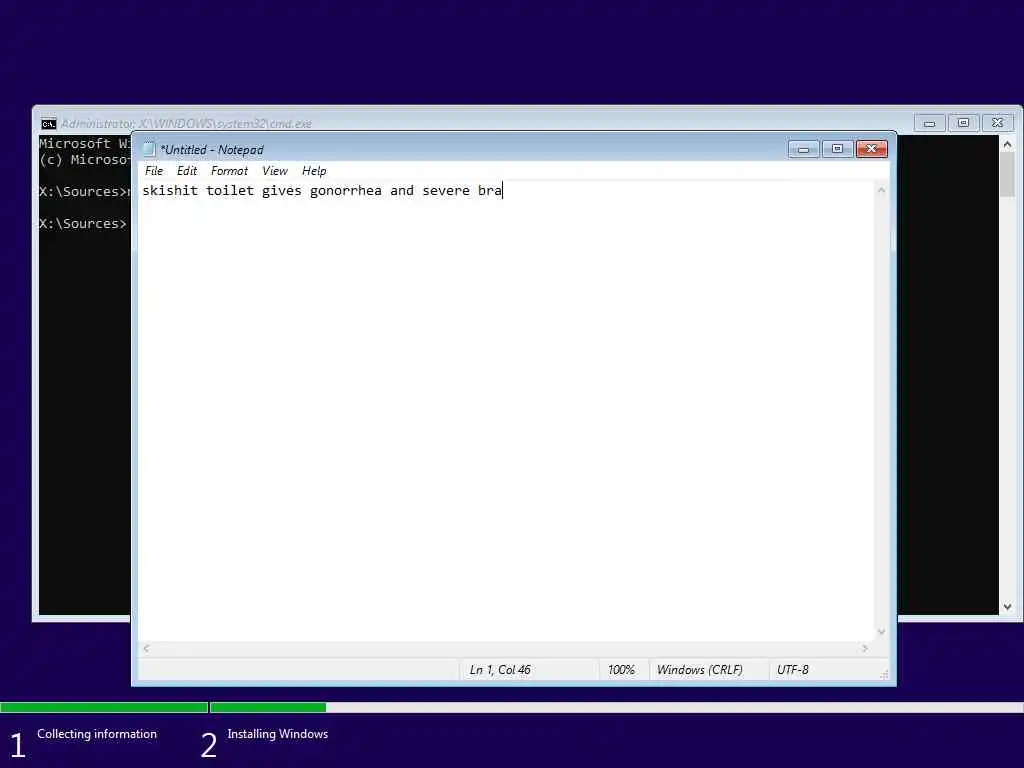Click 'Windows (CRLF)' status bar entry
1024x768 pixels.
coord(699,670)
